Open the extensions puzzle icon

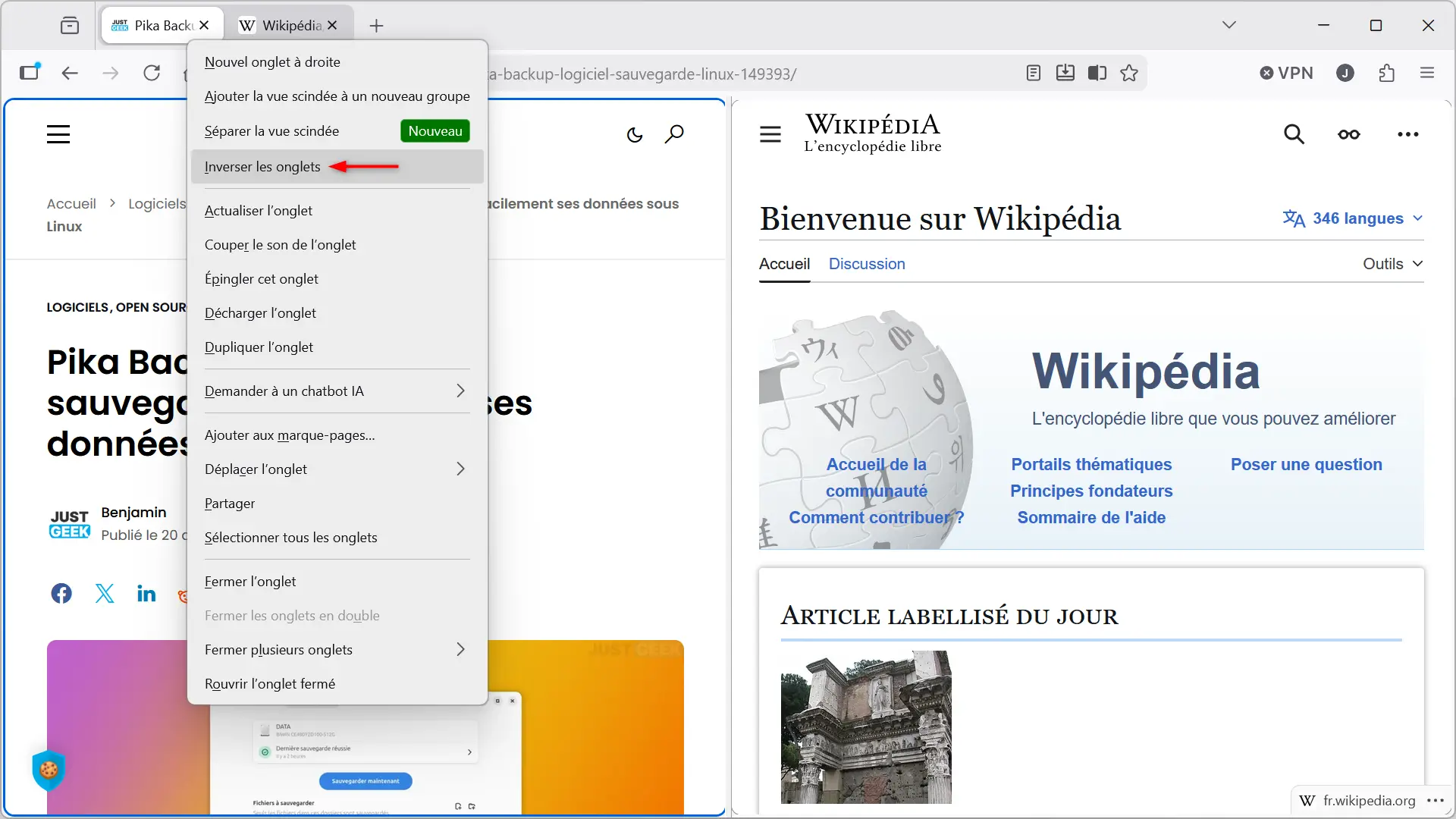click(1387, 73)
